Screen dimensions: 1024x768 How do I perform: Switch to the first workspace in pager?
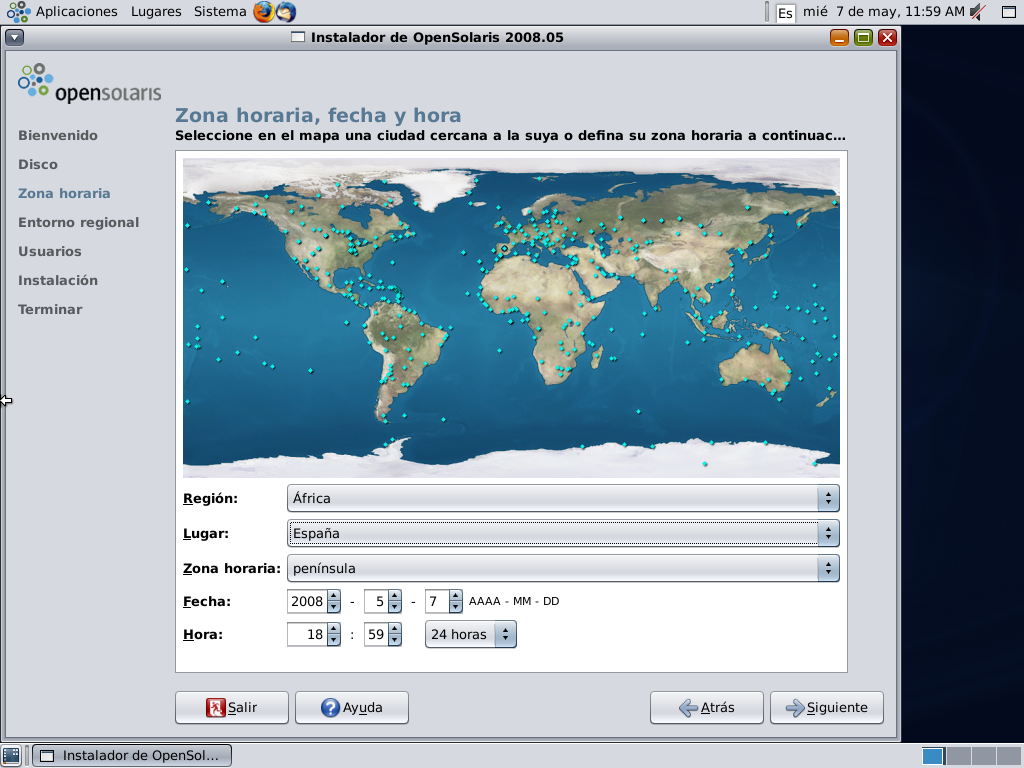coord(932,755)
